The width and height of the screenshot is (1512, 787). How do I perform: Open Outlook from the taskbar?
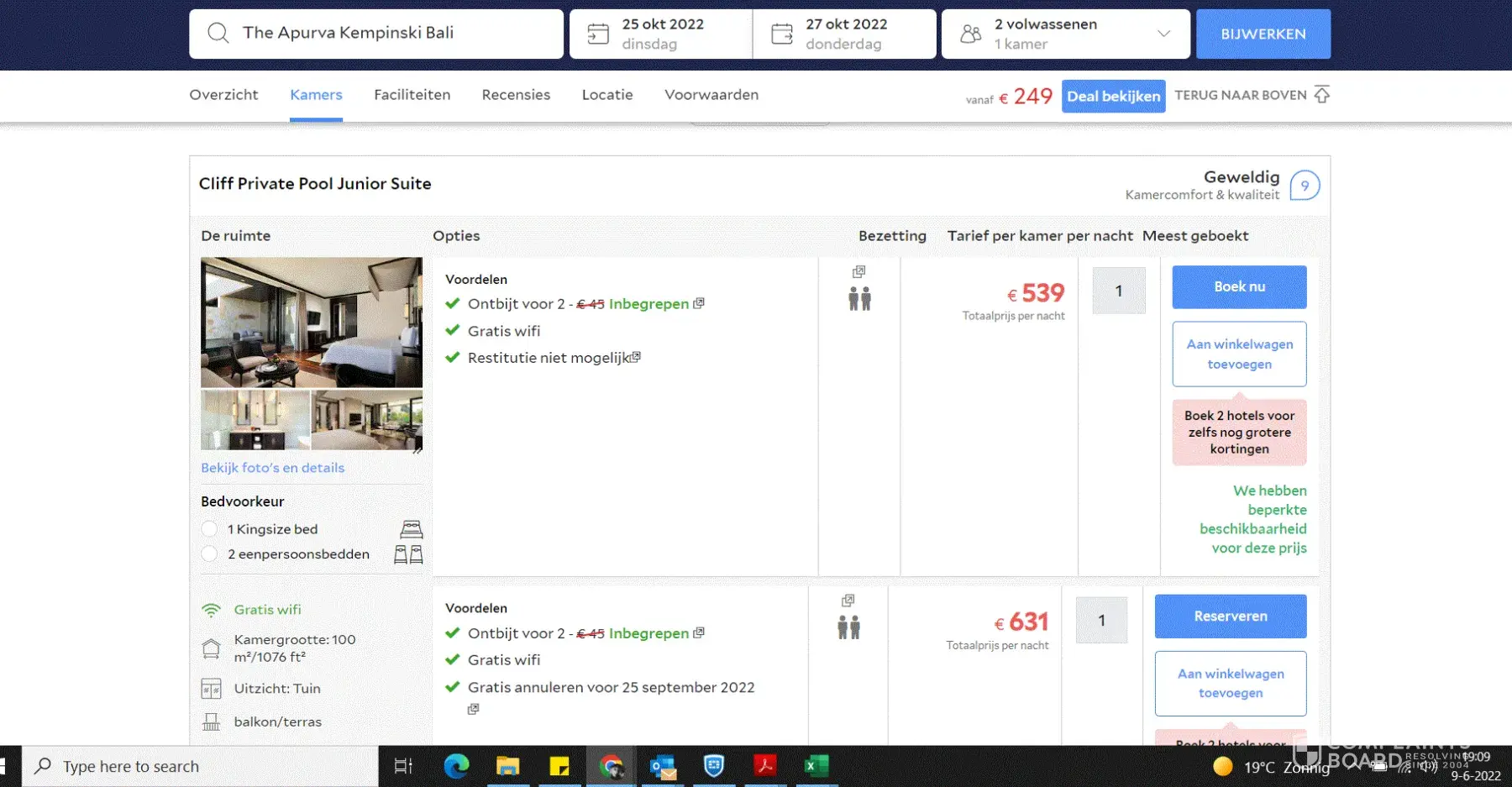(x=663, y=766)
